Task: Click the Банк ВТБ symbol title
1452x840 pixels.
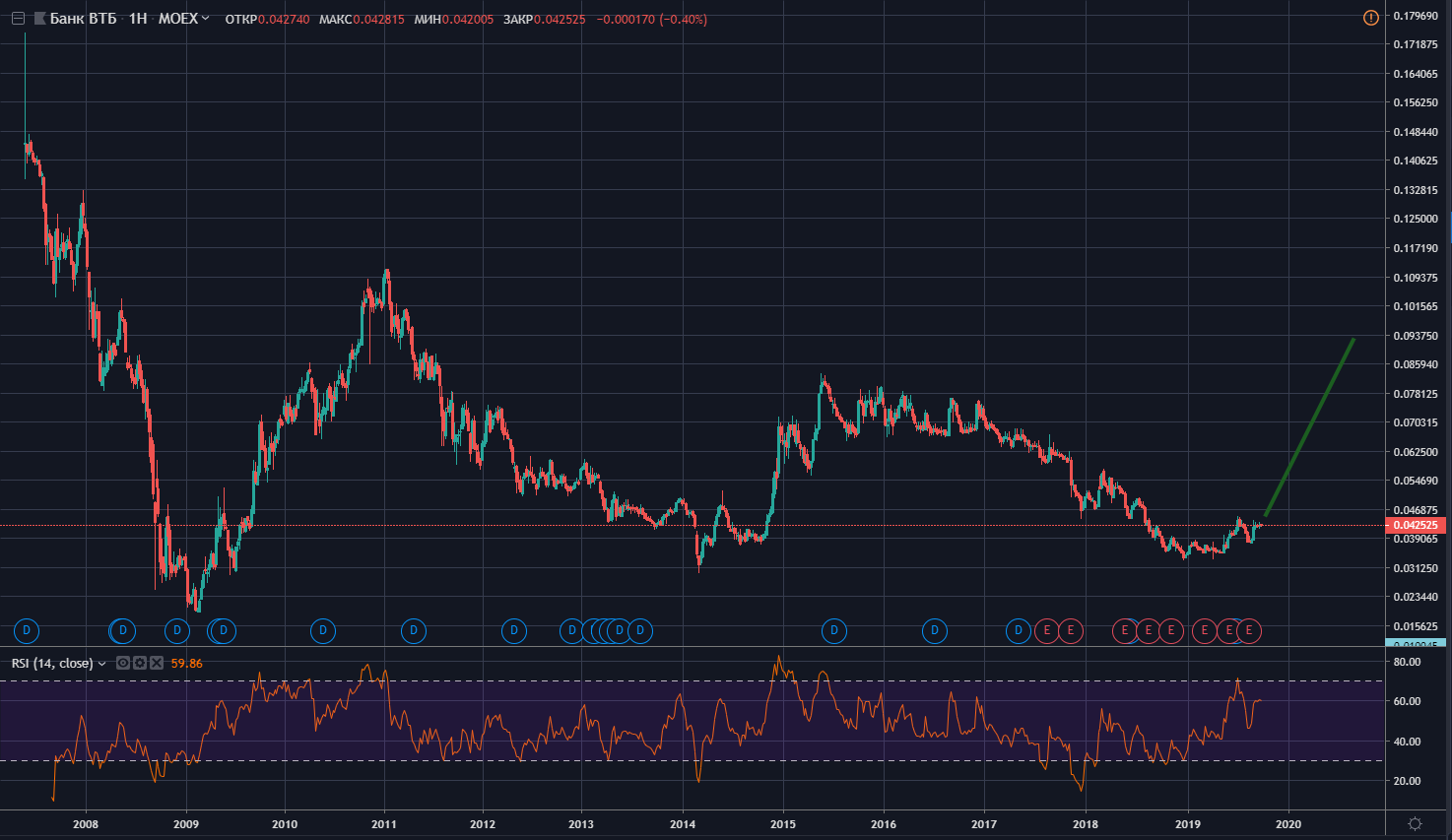Action: pyautogui.click(x=83, y=19)
